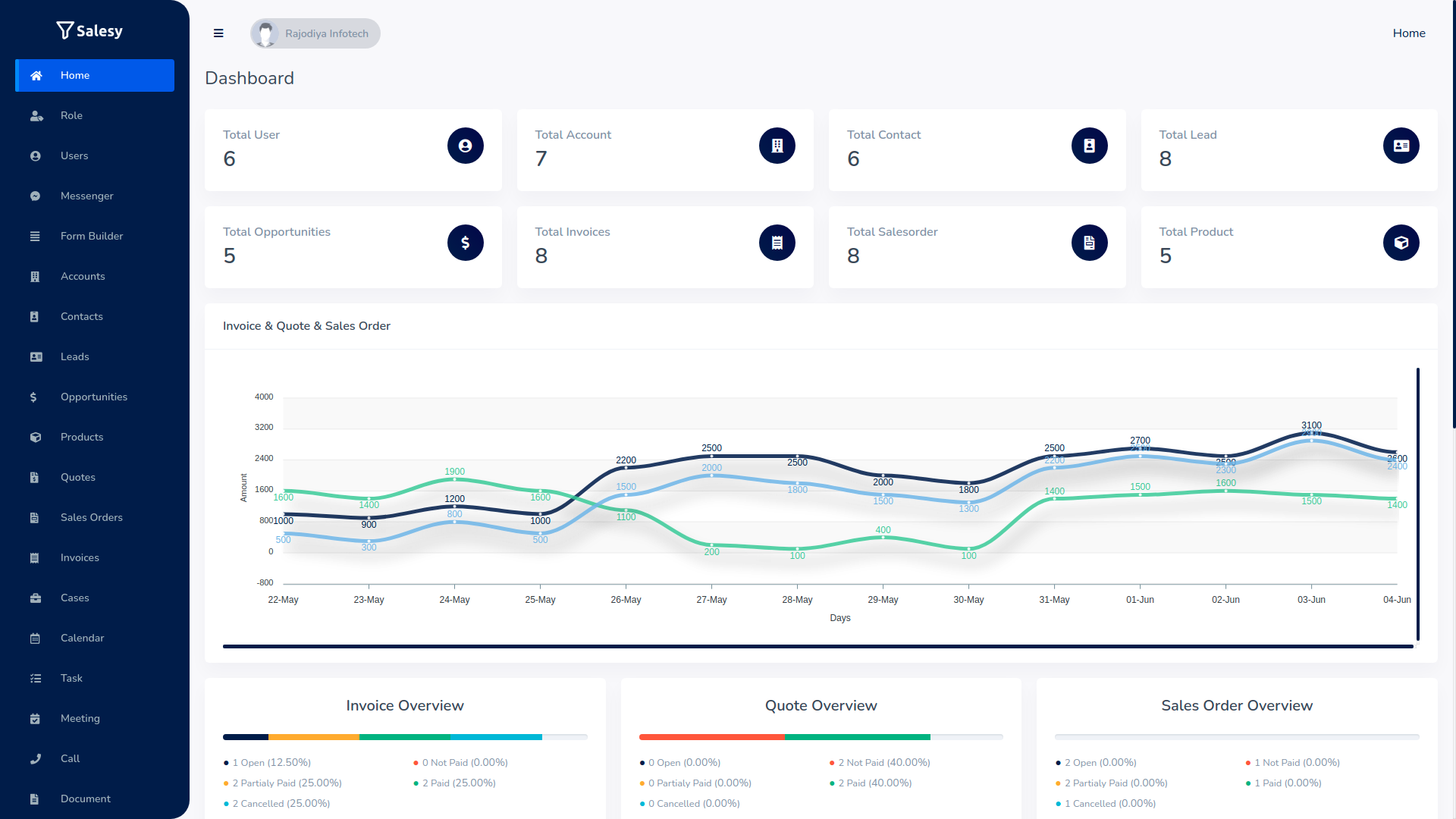Image resolution: width=1456 pixels, height=819 pixels.
Task: Click the Total Product box icon
Action: pos(1400,243)
